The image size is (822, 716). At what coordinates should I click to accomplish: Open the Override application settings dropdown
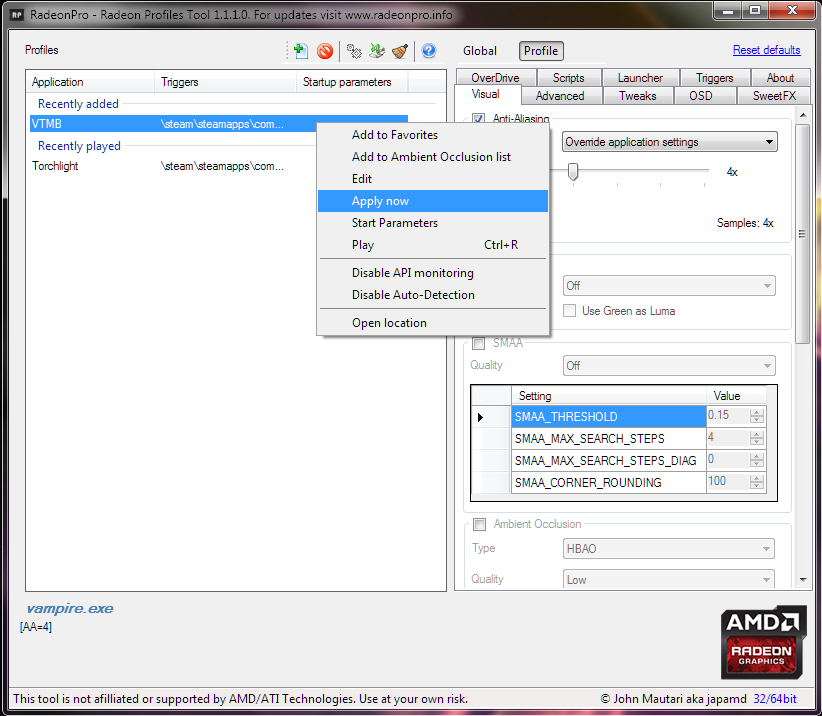tap(669, 142)
